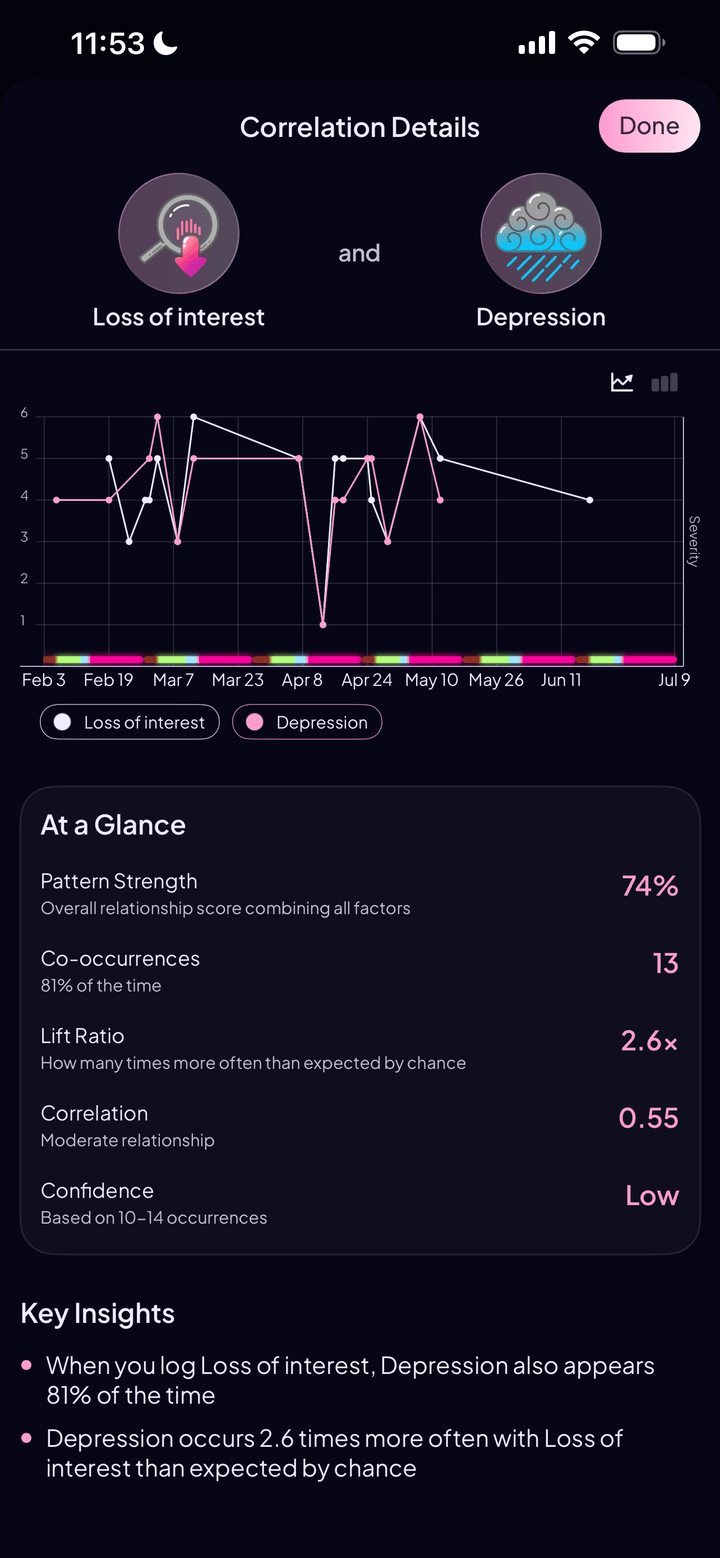Tap the Done button

pyautogui.click(x=649, y=126)
